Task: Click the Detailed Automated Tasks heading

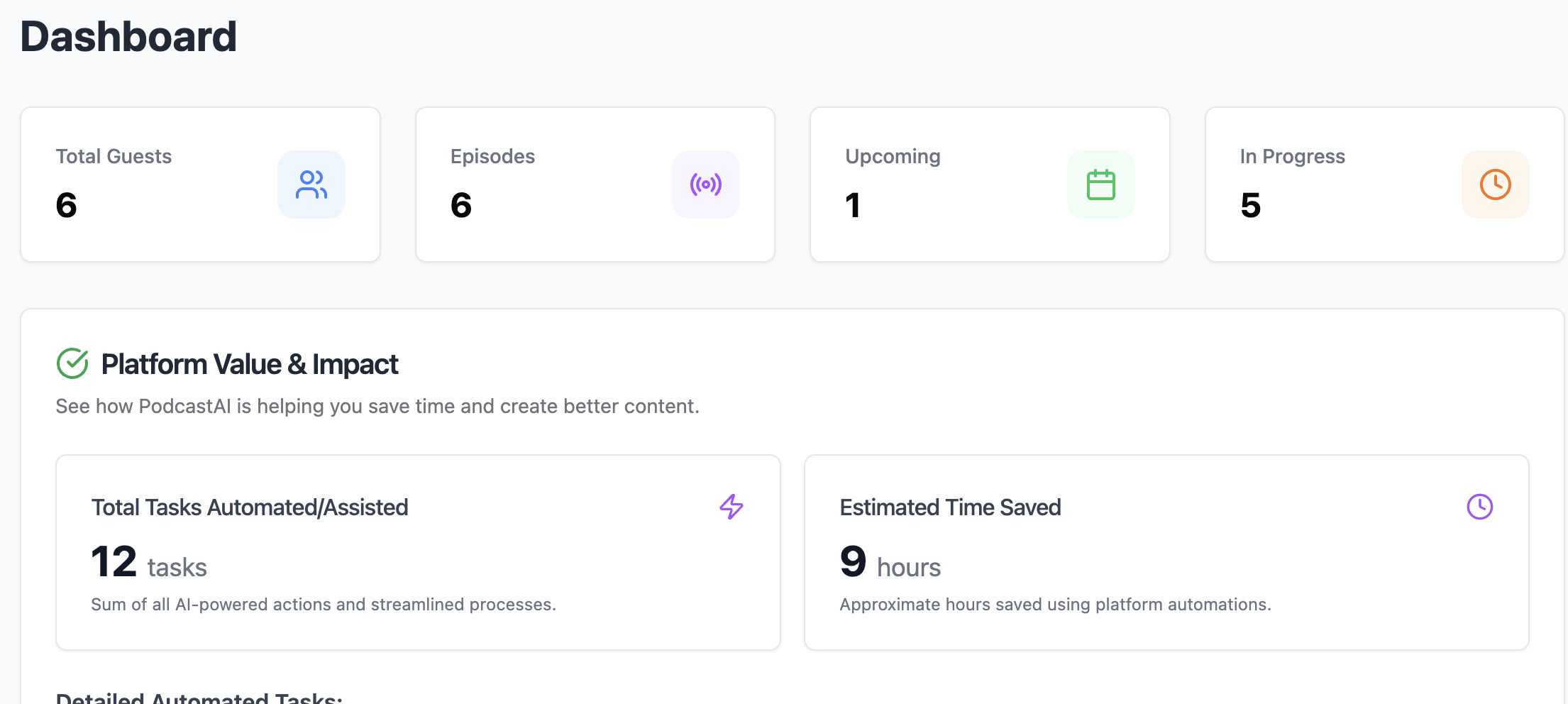Action: [x=199, y=697]
